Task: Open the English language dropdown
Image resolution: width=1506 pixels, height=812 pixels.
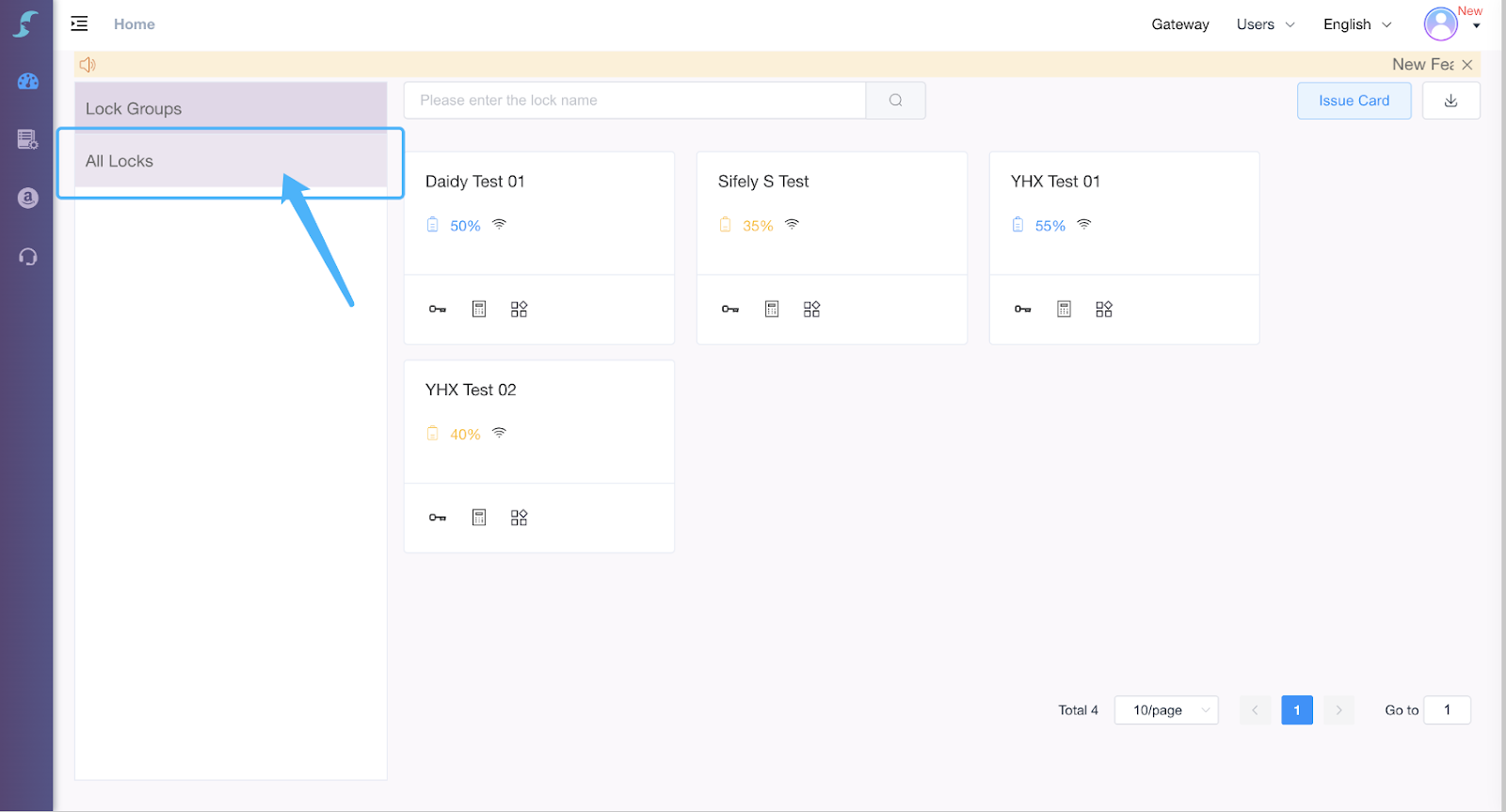Action: (1357, 24)
